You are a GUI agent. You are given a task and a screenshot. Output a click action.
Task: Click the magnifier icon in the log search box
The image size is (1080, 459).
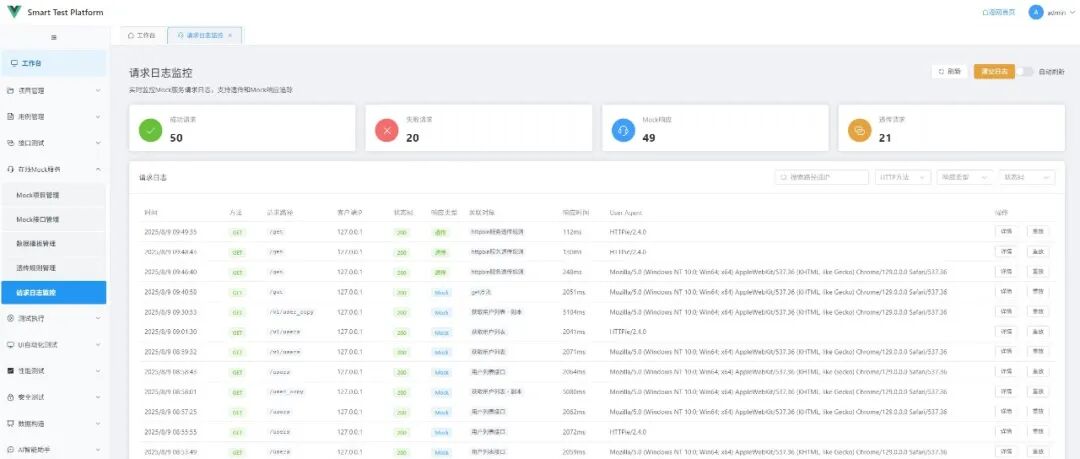click(x=784, y=177)
